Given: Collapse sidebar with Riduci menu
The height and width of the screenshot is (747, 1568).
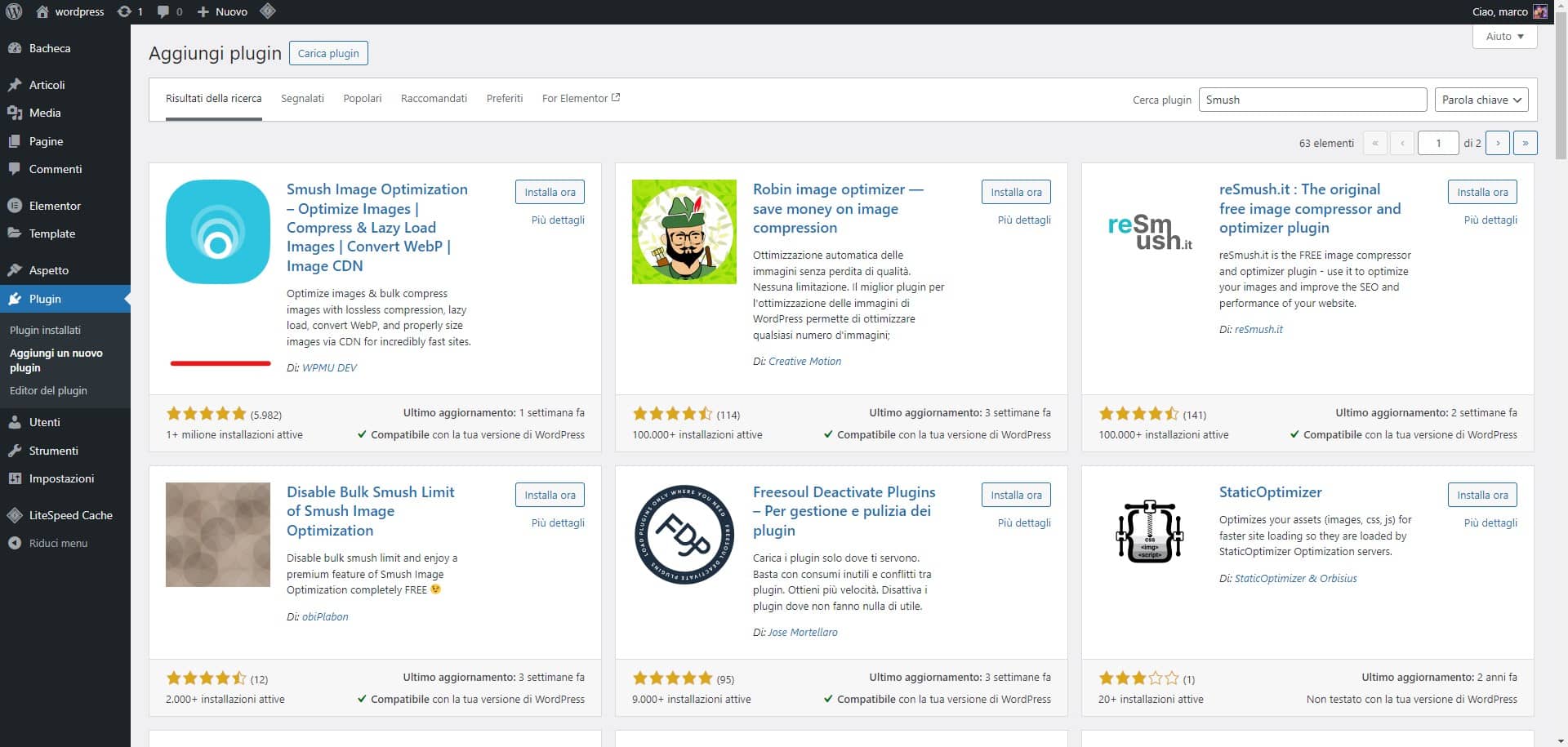Looking at the screenshot, I should 65,543.
